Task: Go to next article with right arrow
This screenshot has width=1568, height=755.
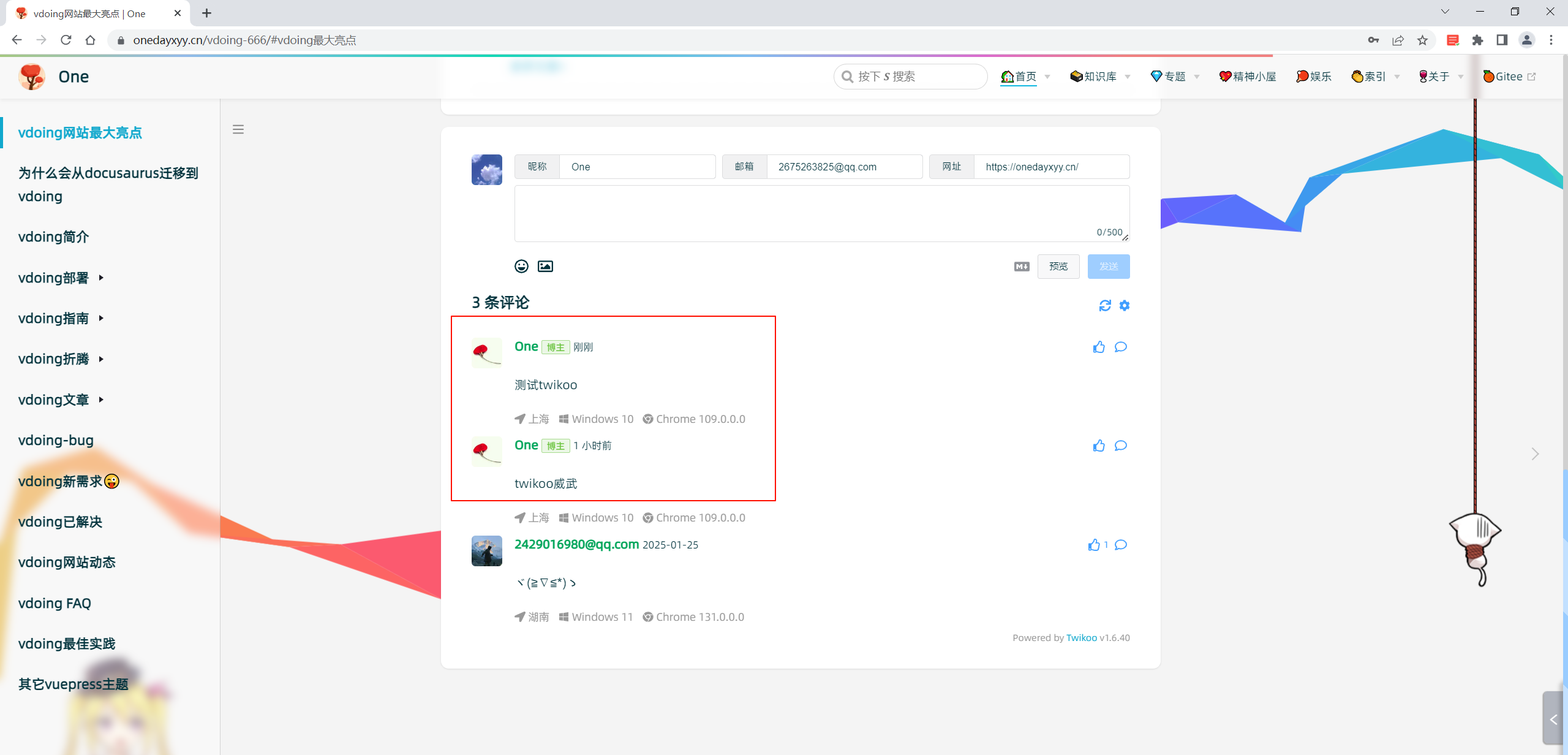Action: pyautogui.click(x=1535, y=454)
